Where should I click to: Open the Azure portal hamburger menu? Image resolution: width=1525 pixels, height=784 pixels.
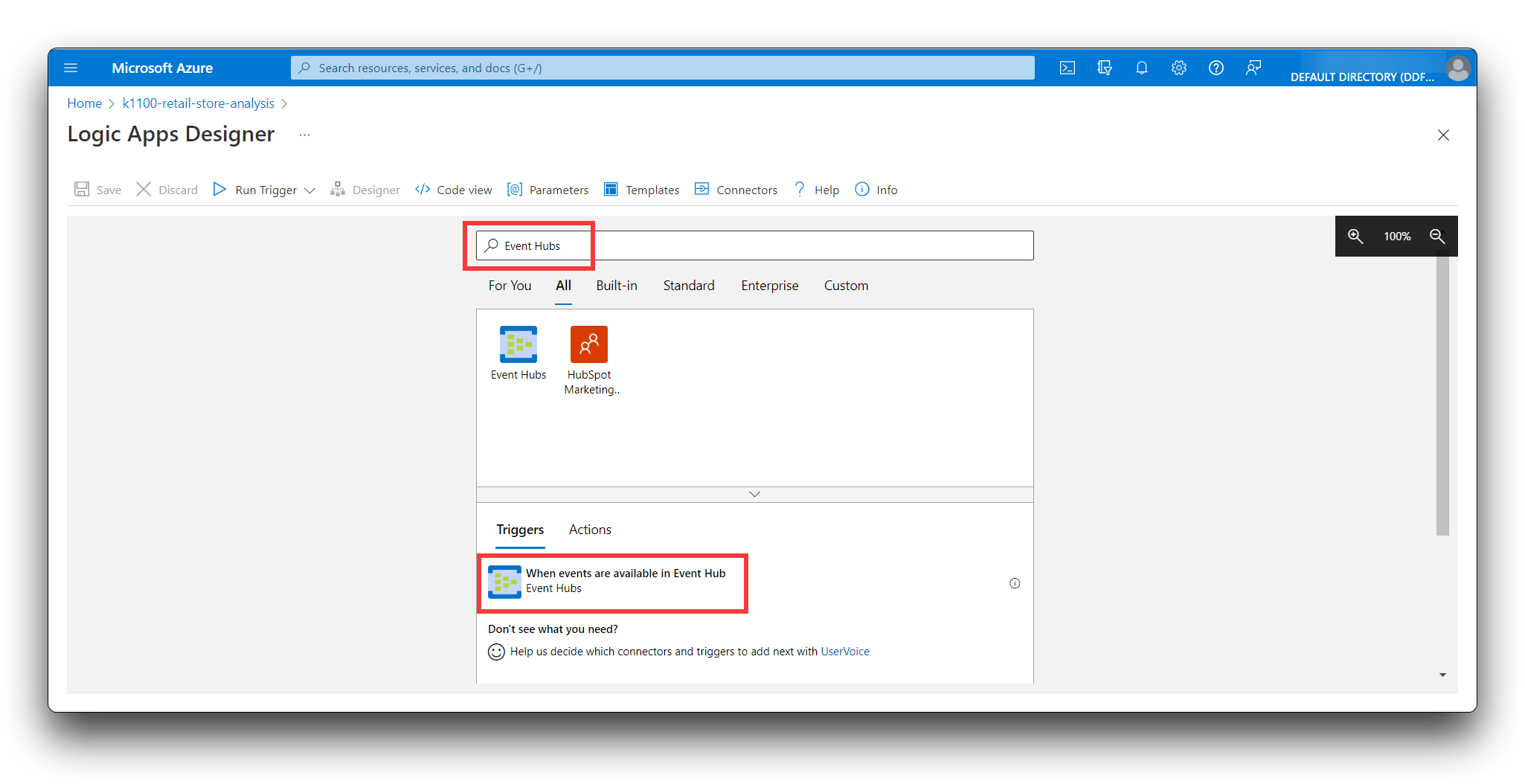[x=71, y=68]
